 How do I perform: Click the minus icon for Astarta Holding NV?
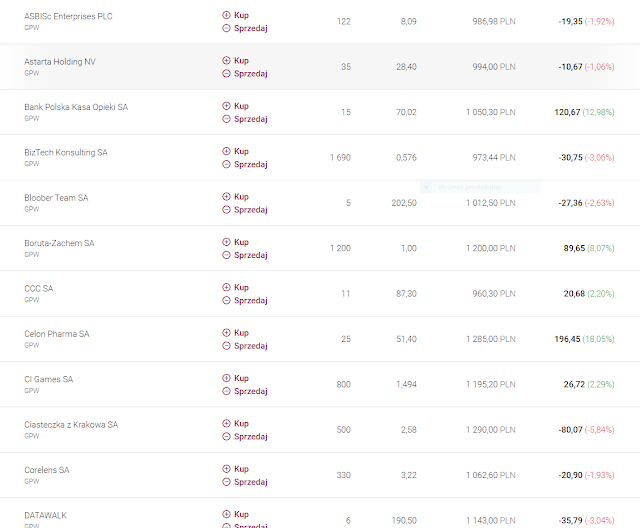227,73
